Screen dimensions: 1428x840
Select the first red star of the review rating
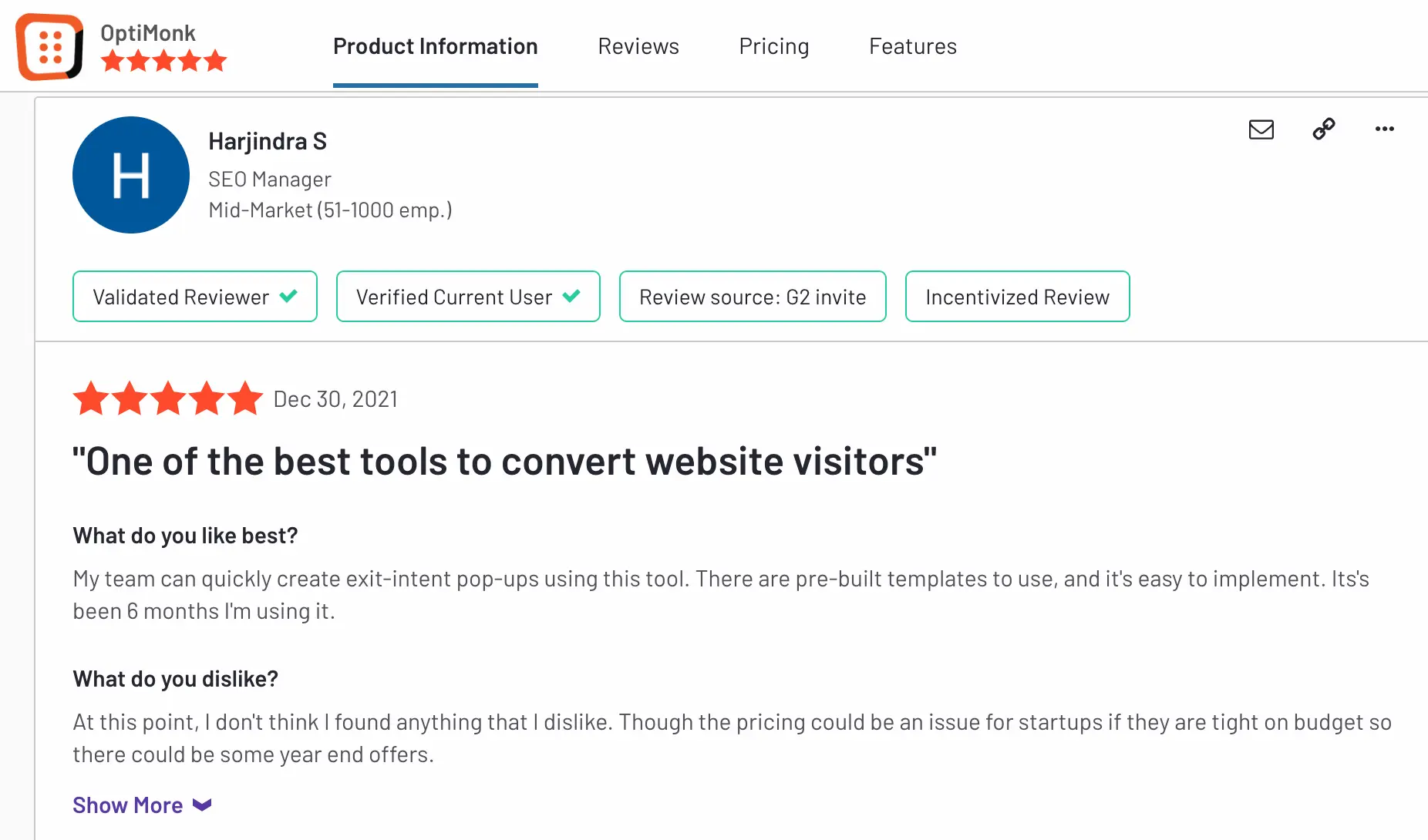click(x=90, y=398)
